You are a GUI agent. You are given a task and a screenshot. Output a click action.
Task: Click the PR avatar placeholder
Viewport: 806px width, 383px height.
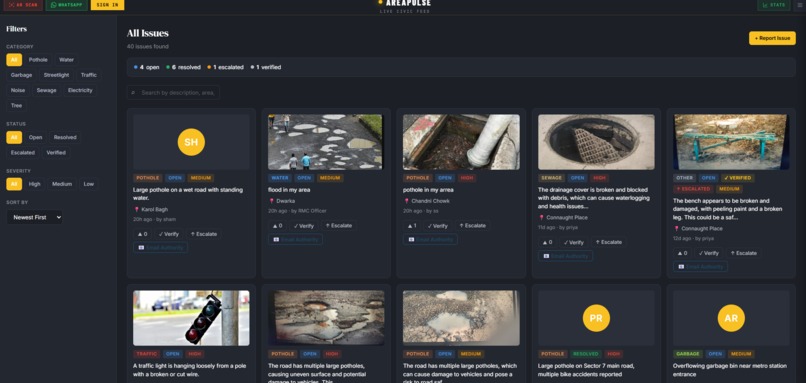[596, 318]
